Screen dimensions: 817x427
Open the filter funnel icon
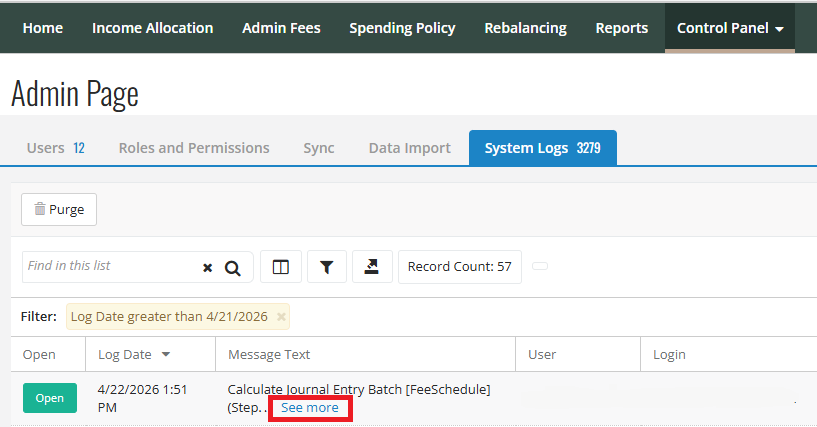[x=327, y=267]
